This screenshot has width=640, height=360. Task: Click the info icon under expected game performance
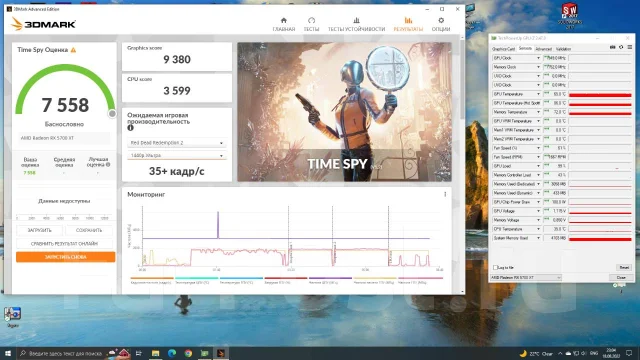pos(130,128)
